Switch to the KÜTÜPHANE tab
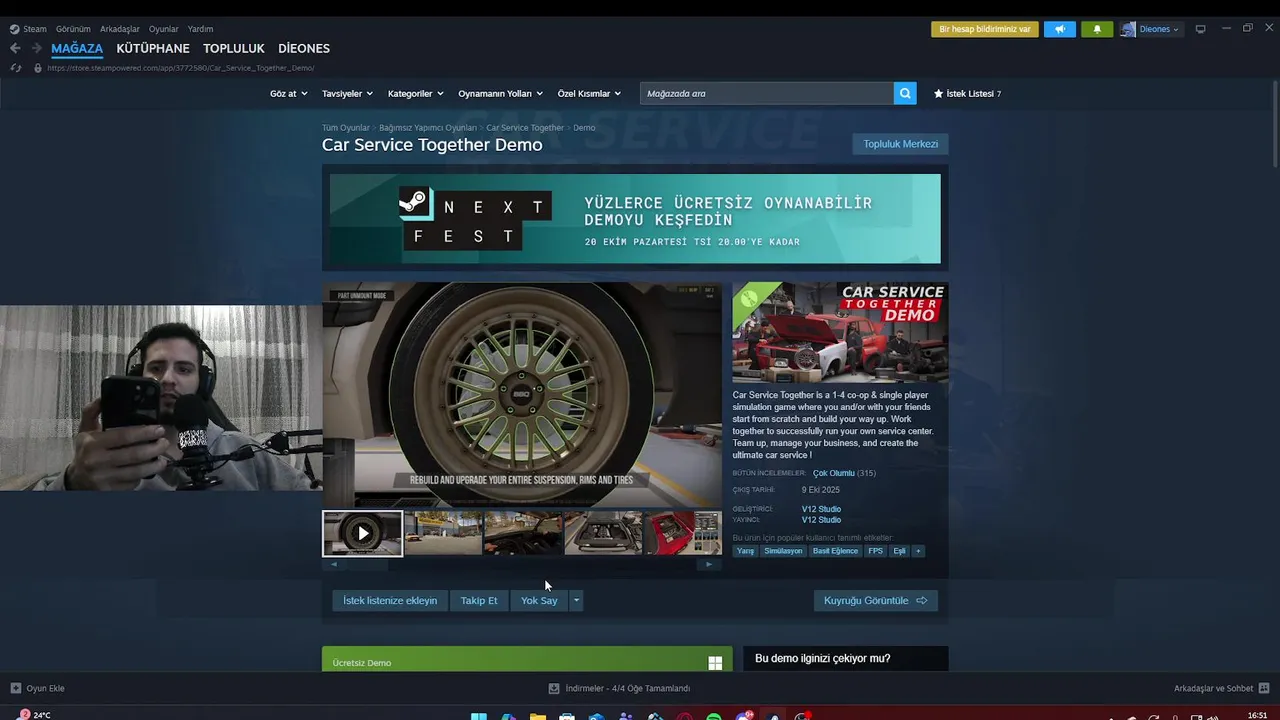 [153, 48]
